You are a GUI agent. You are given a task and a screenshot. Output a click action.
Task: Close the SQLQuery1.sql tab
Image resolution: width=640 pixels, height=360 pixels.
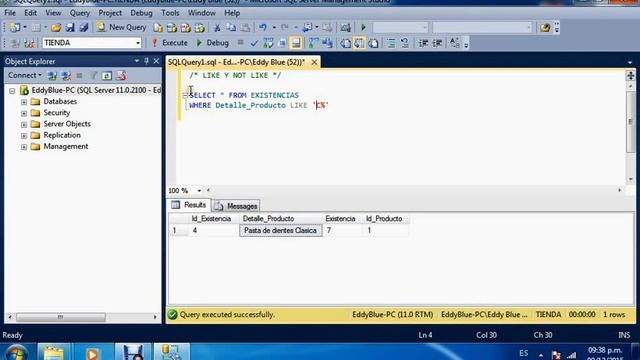pos(314,62)
